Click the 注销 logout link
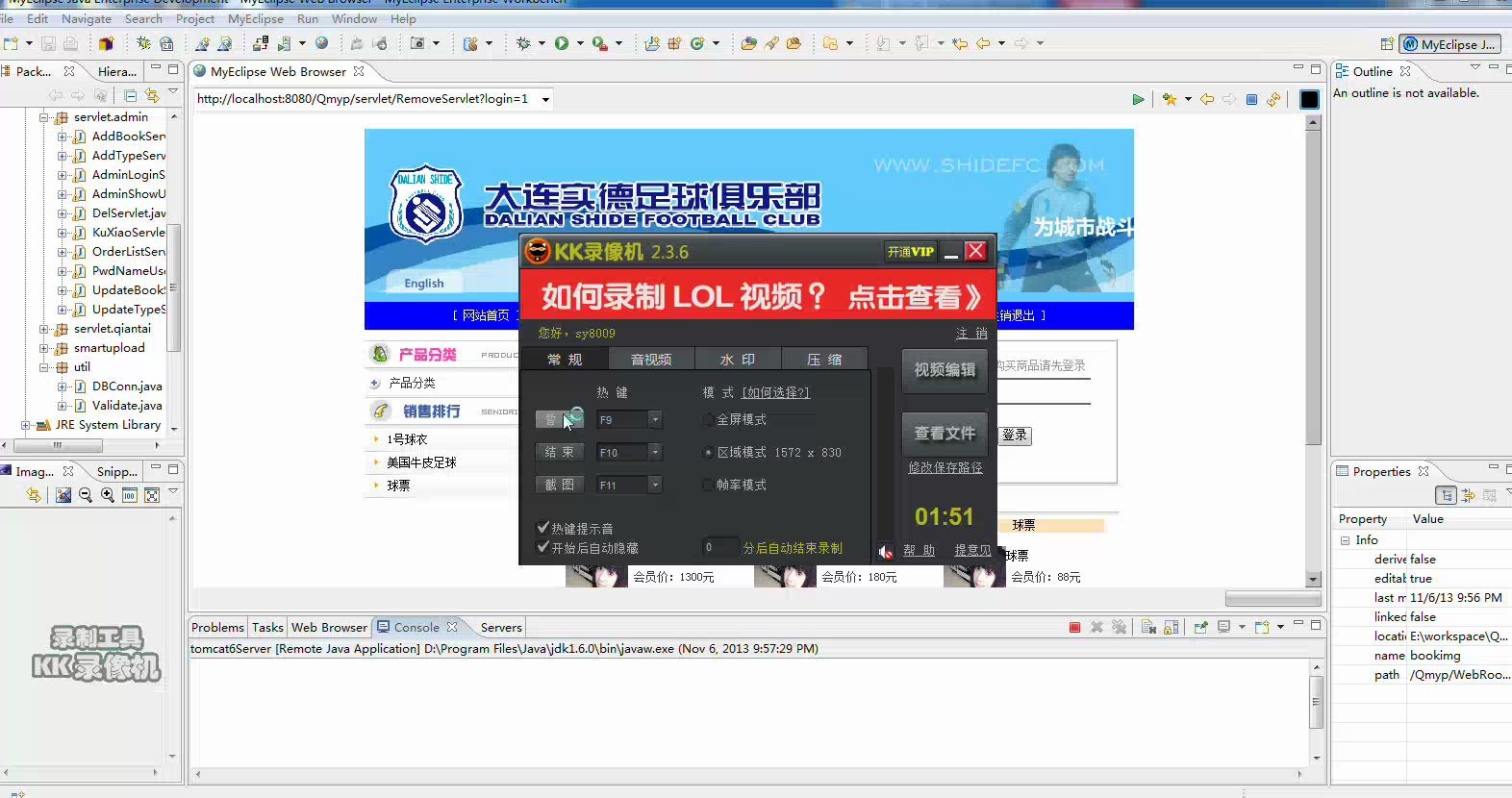The image size is (1512, 798). [971, 334]
